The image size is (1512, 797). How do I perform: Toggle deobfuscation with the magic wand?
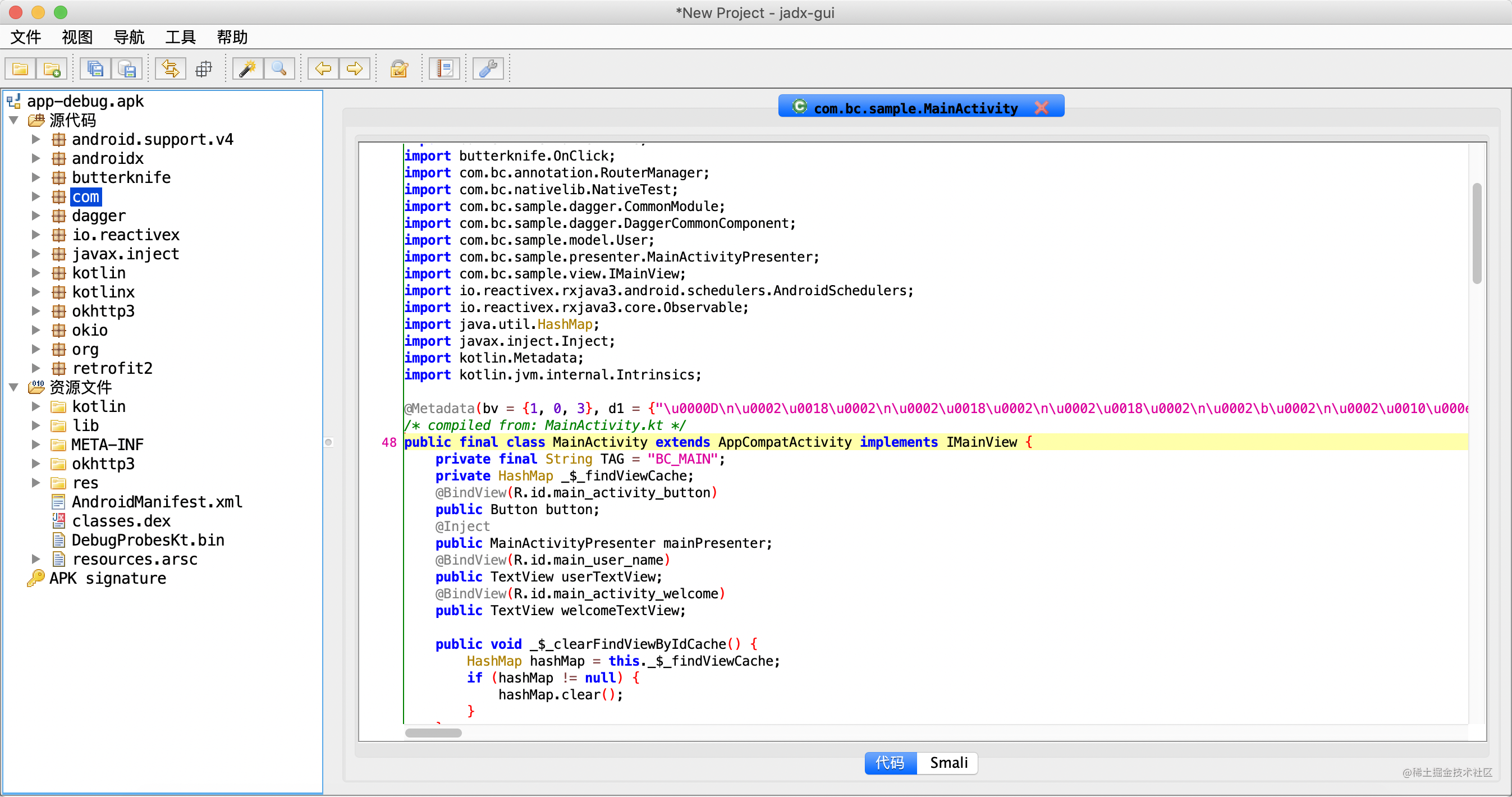click(246, 68)
